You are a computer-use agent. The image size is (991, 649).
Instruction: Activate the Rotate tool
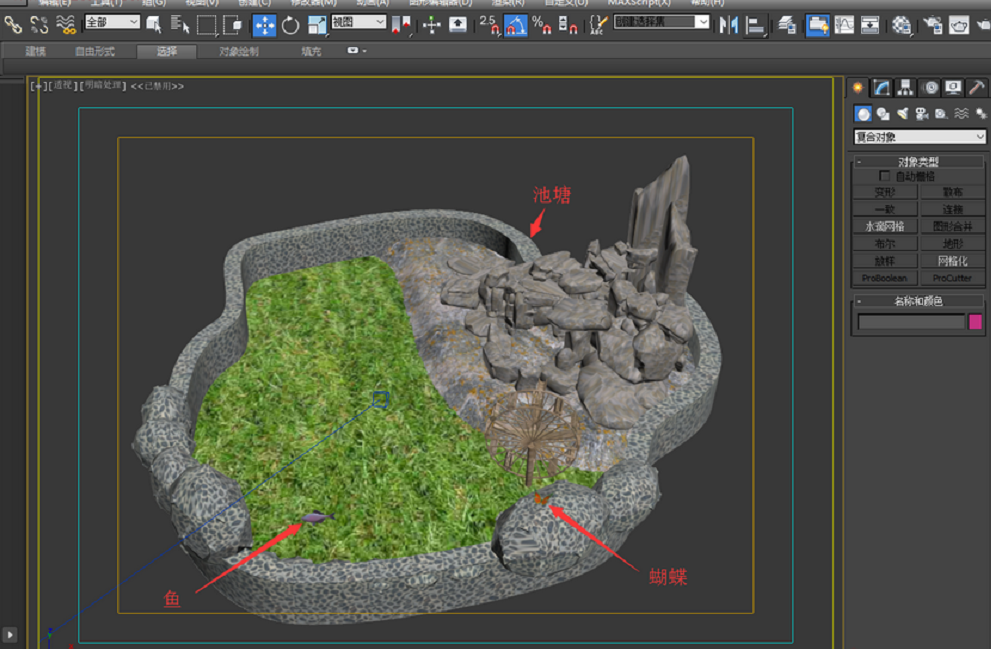point(291,25)
